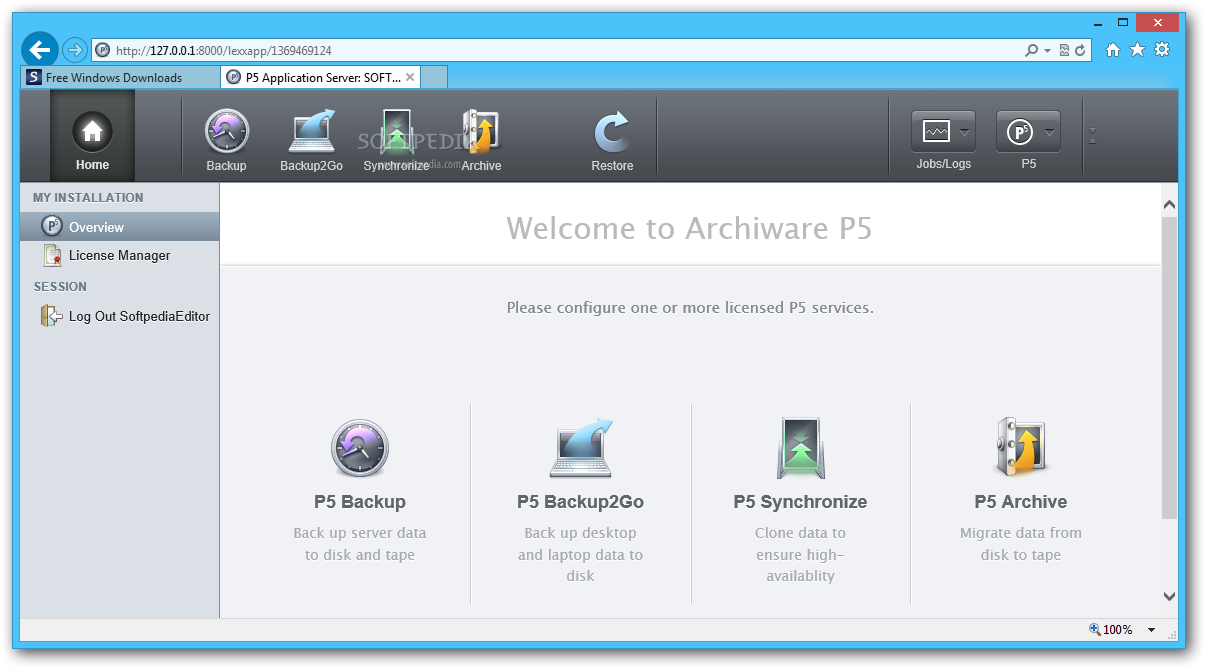Click the SESSION sidebar header
The image size is (1206, 669).
60,286
